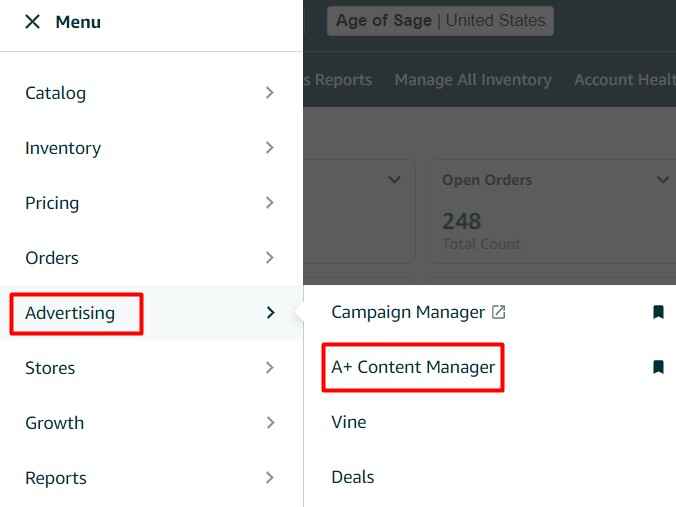Expand the Catalog submenu arrow

pyautogui.click(x=270, y=93)
